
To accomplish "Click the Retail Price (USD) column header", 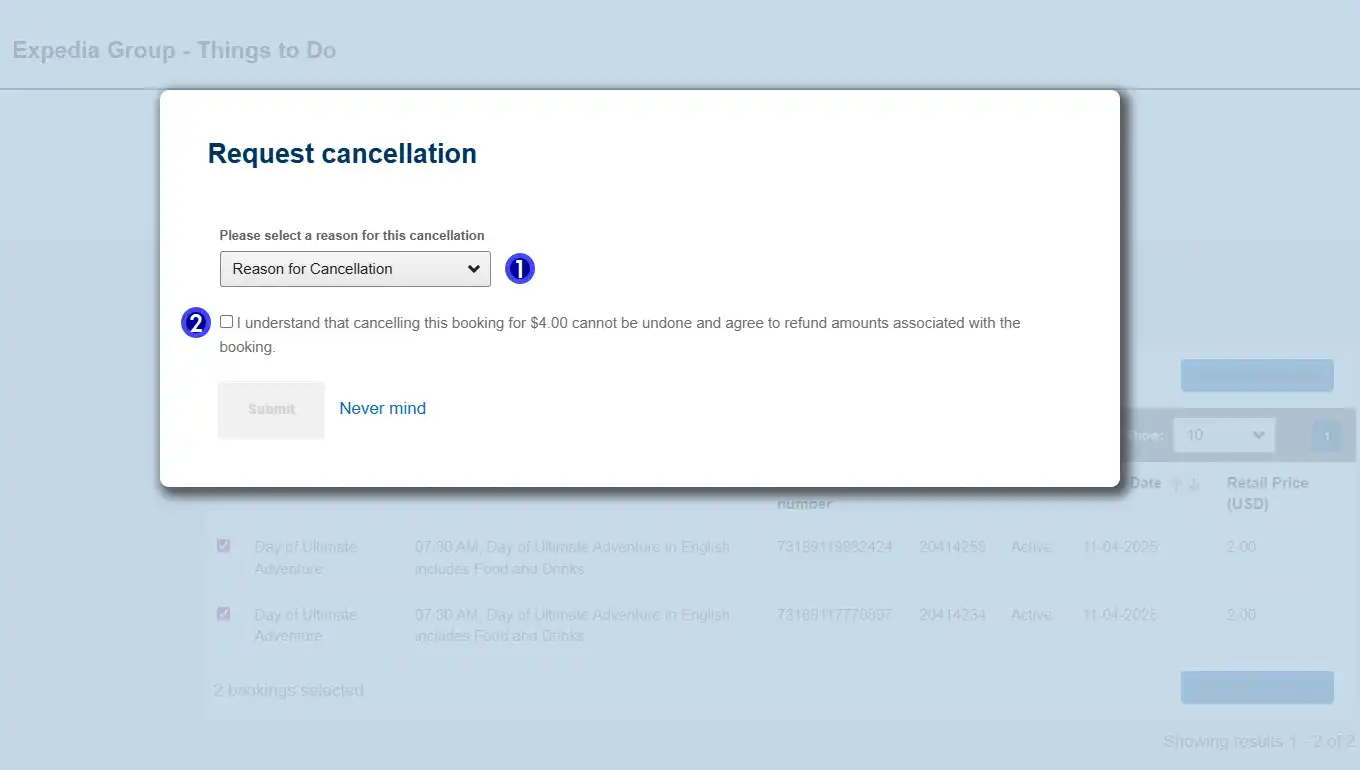I will pyautogui.click(x=1267, y=493).
